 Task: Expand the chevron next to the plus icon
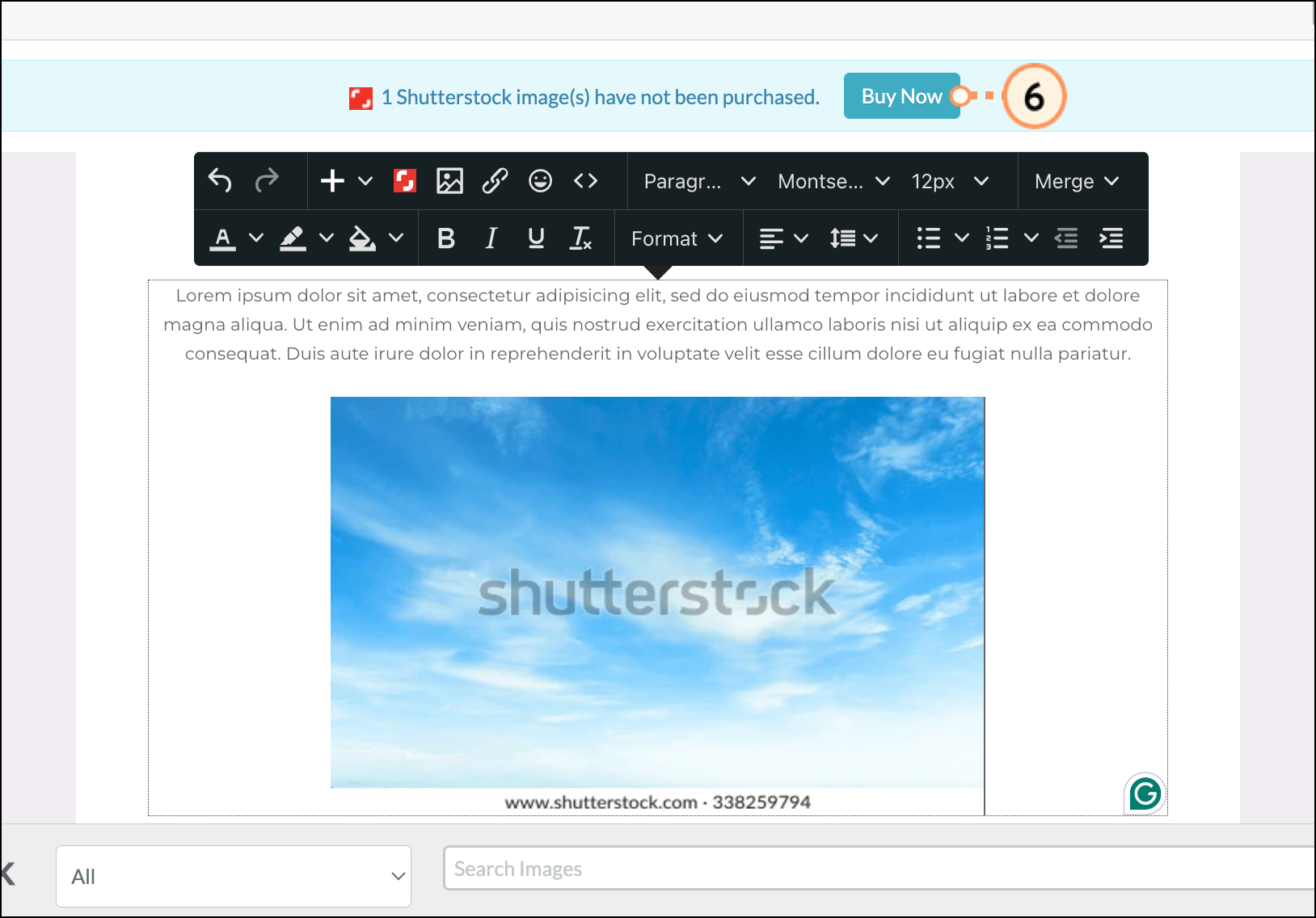coord(365,181)
